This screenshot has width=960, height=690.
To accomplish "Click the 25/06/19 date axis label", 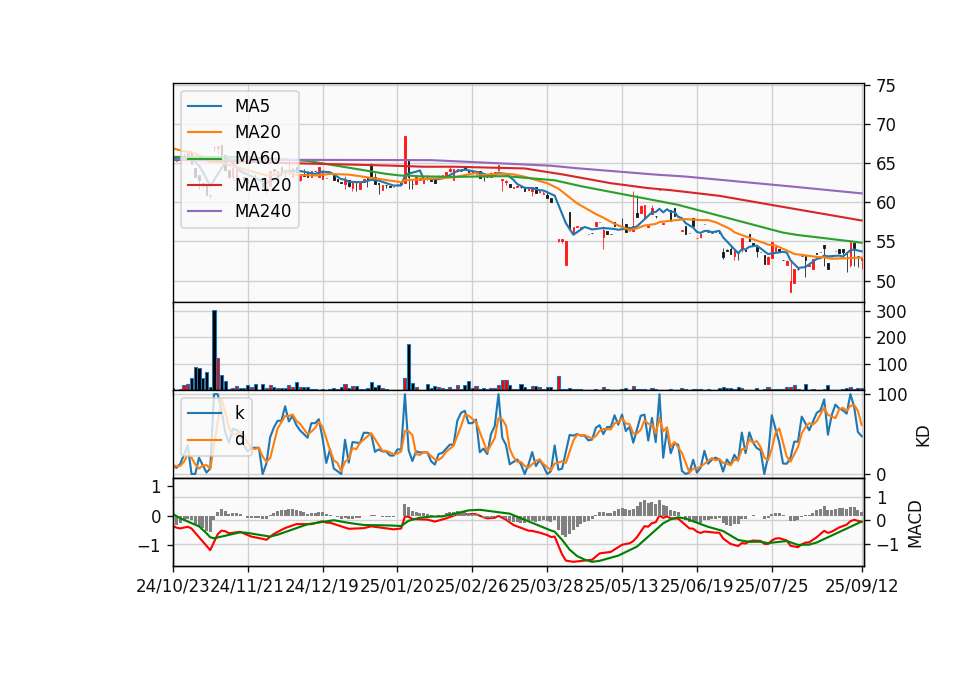I will 697,586.
